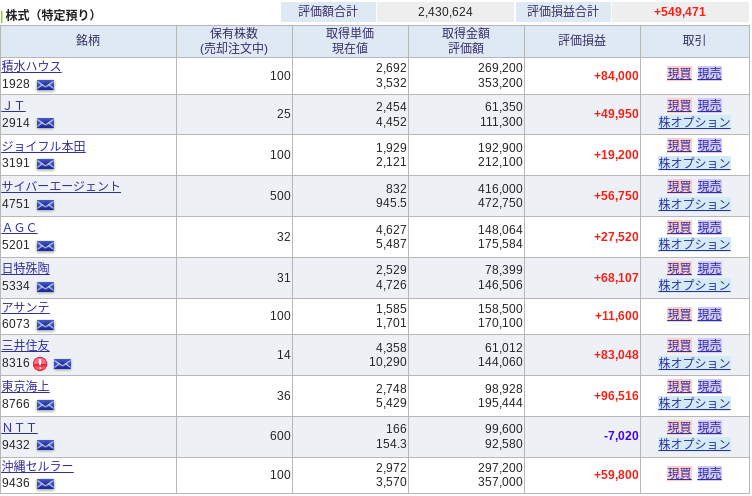Click the envelope icon for 東京海上 8766
The height and width of the screenshot is (496, 752).
46,405
